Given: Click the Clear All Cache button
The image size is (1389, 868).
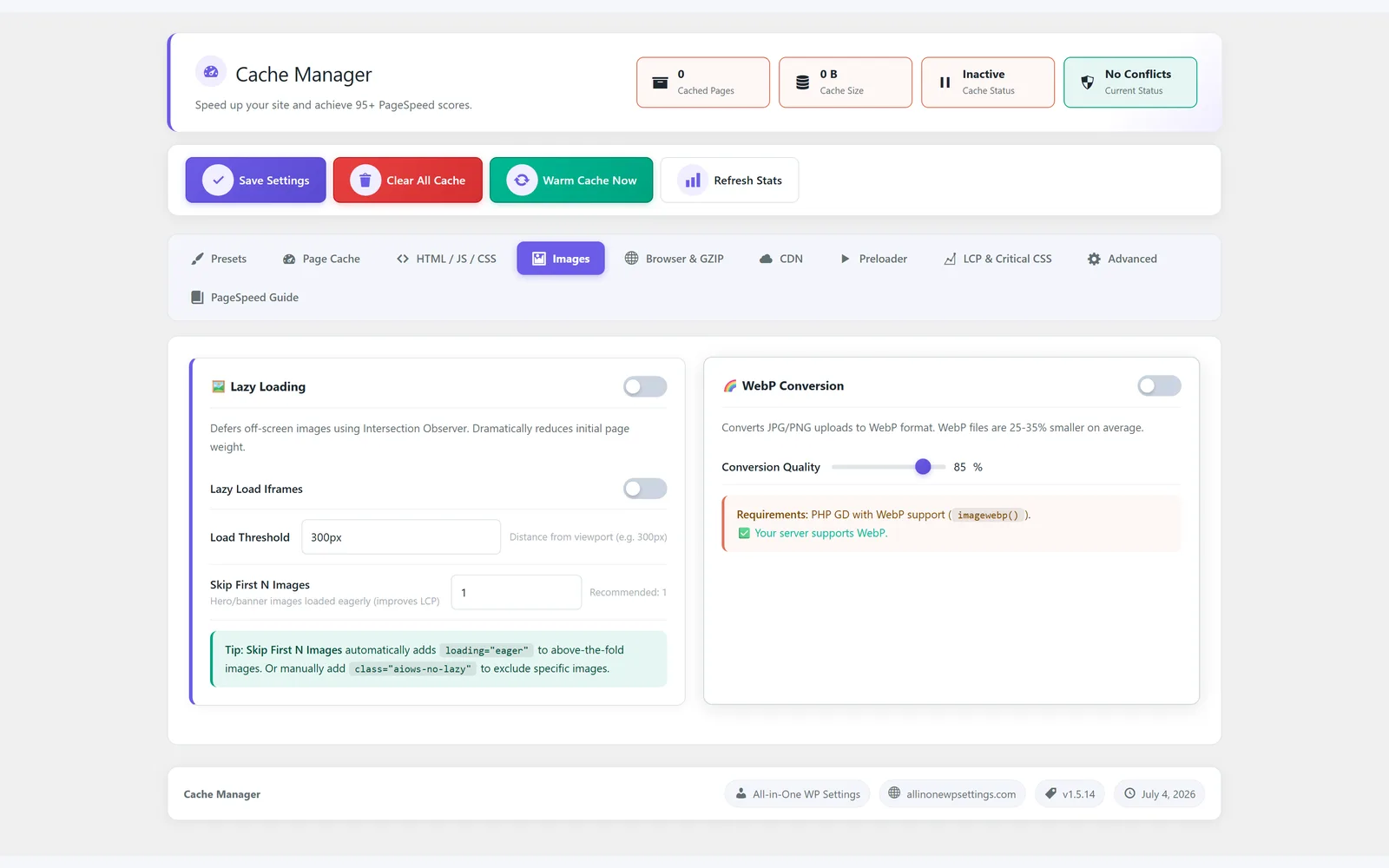Looking at the screenshot, I should (408, 181).
